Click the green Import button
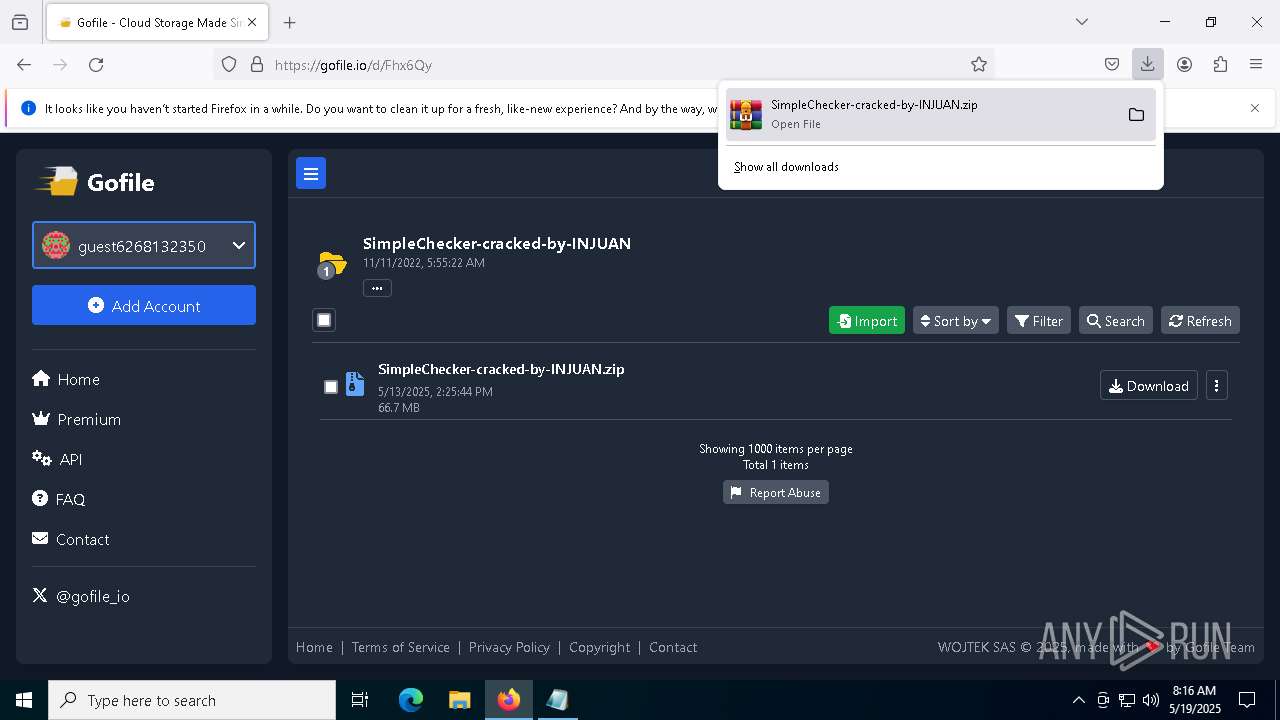The height and width of the screenshot is (720, 1280). [x=867, y=320]
